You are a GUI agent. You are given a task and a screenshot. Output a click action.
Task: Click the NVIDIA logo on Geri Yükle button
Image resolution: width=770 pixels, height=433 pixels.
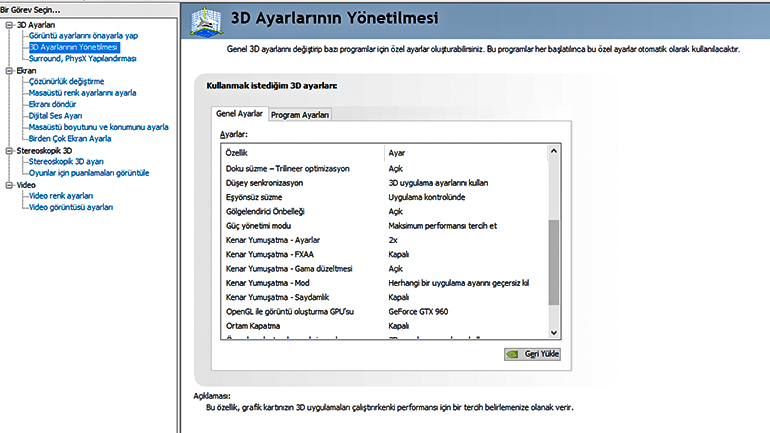513,354
